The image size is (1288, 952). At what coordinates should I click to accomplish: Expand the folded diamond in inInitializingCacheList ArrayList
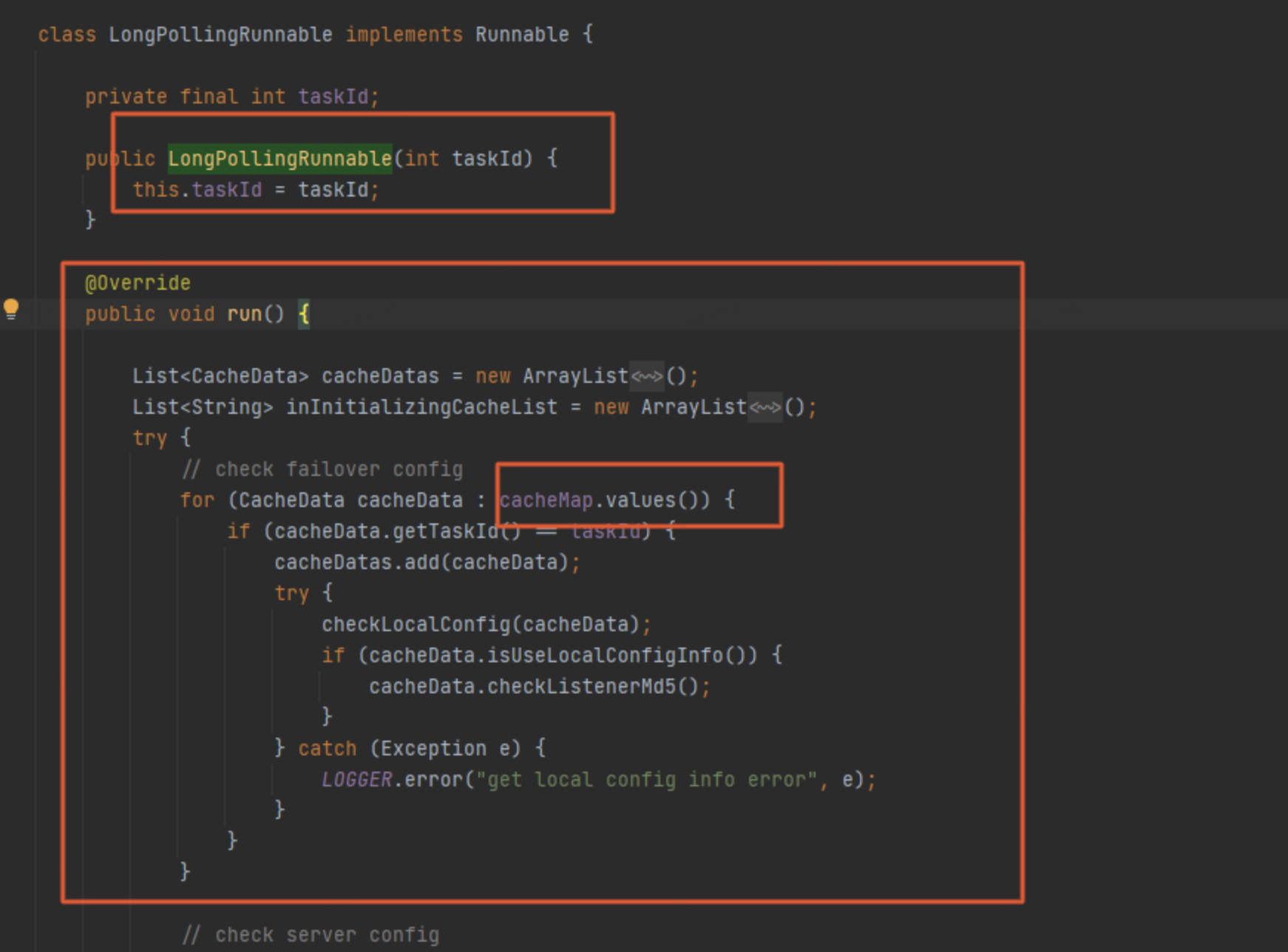(x=765, y=408)
